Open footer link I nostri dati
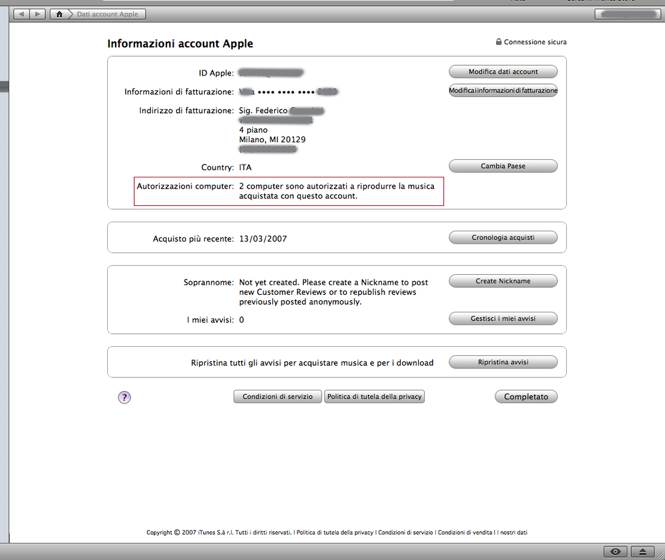The width and height of the screenshot is (665, 560). [x=512, y=532]
